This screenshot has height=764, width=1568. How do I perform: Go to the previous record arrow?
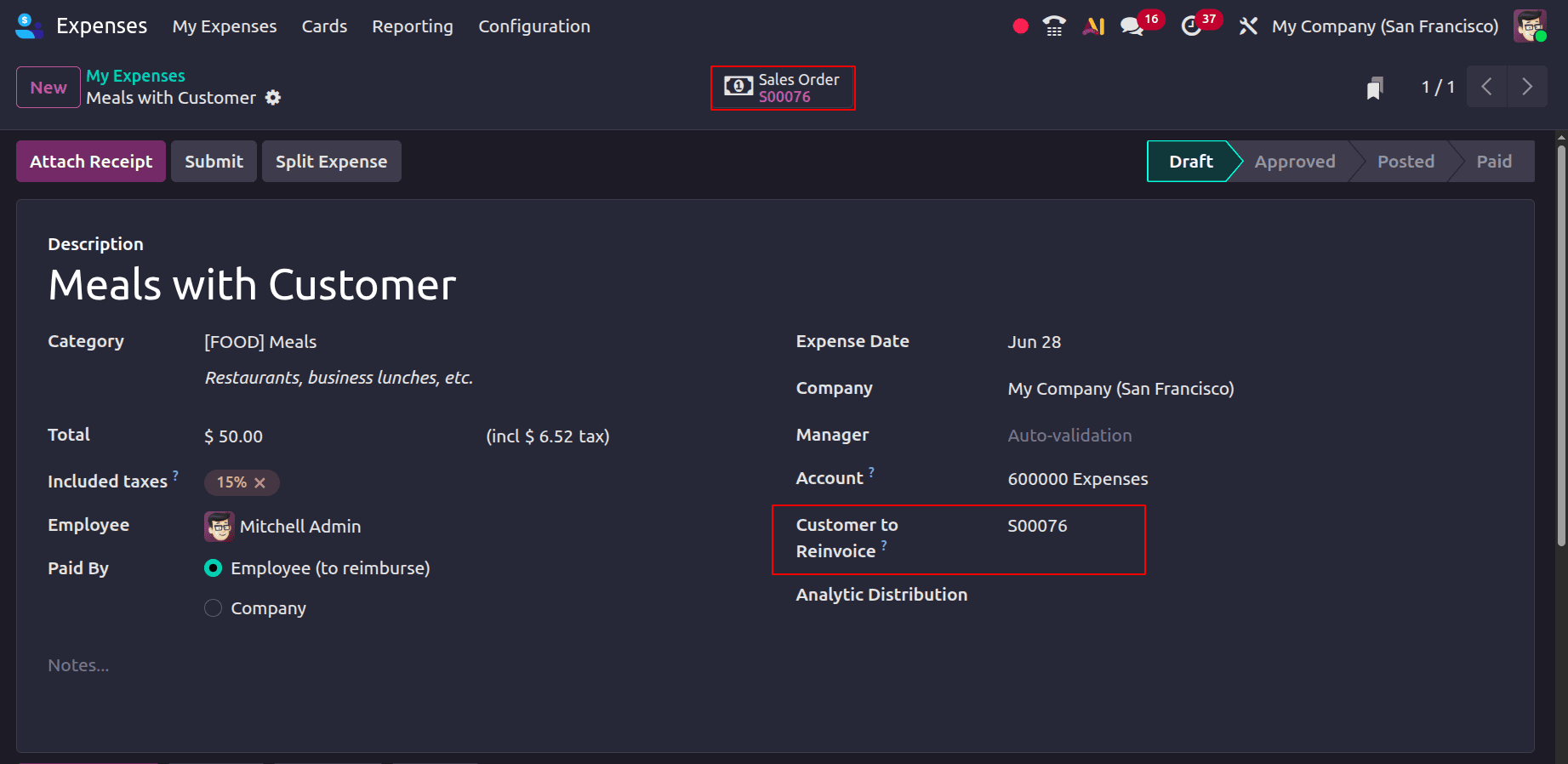click(x=1486, y=87)
